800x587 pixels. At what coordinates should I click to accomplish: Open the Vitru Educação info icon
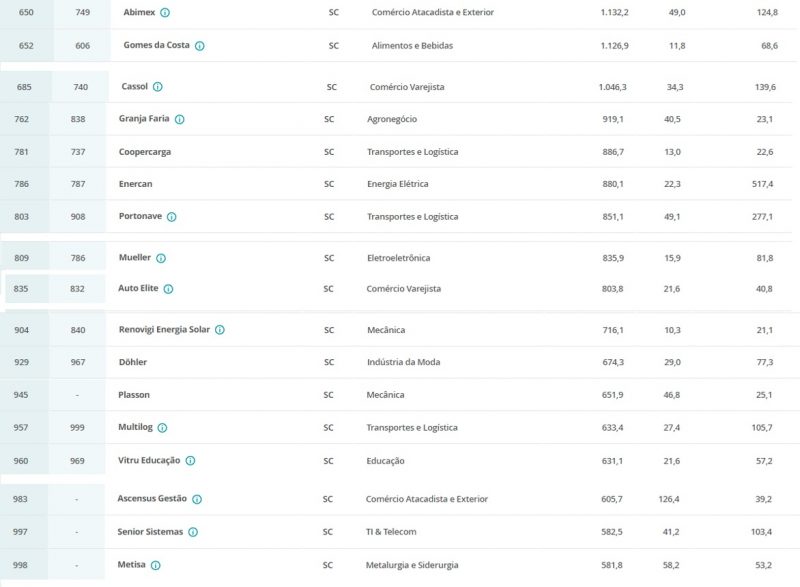(x=190, y=461)
